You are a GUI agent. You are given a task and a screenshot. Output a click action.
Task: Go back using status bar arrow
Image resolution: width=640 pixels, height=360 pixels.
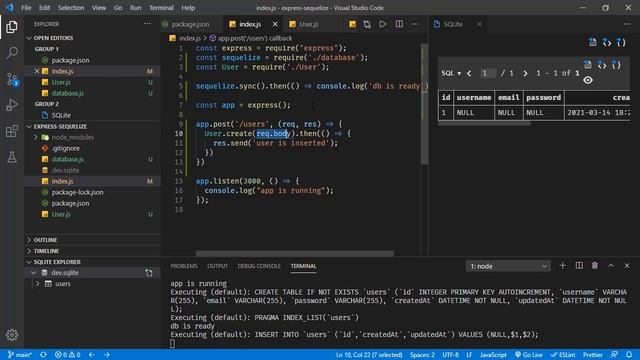pyautogui.click(x=91, y=355)
